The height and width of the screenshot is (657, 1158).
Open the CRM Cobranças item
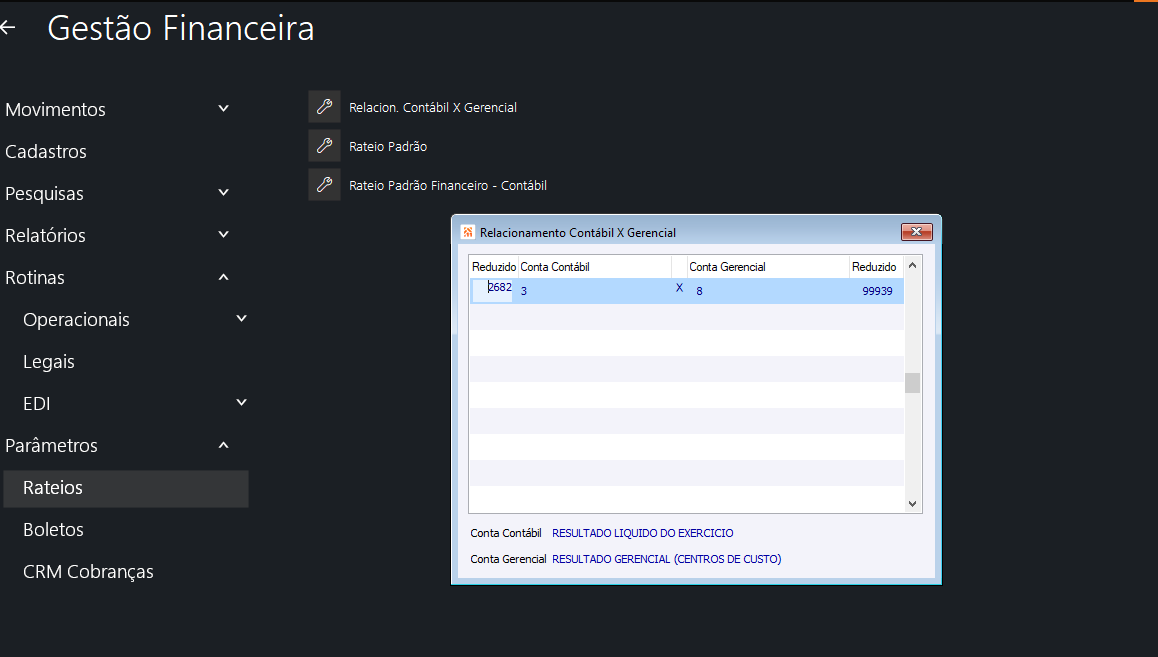tap(88, 572)
